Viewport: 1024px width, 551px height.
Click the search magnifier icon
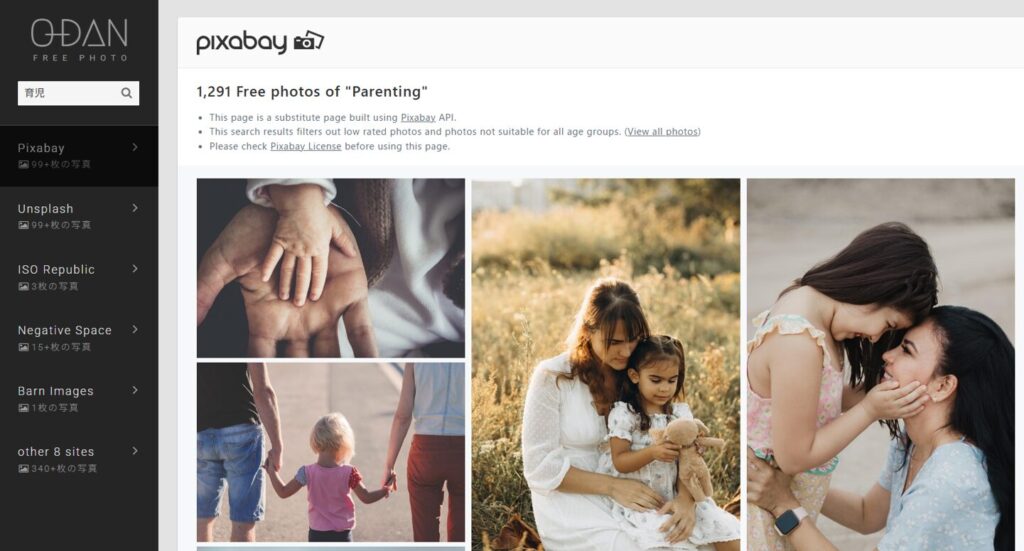click(x=127, y=93)
